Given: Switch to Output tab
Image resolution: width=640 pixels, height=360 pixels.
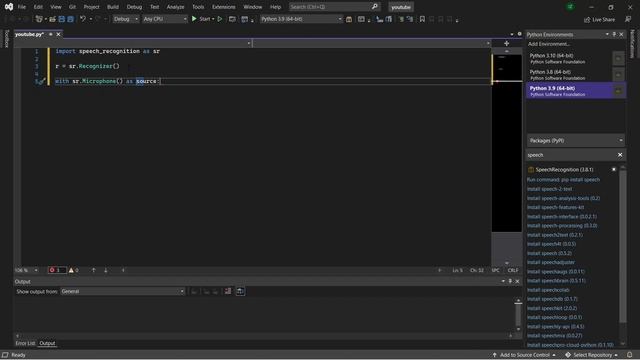Looking at the screenshot, I should click(47, 343).
